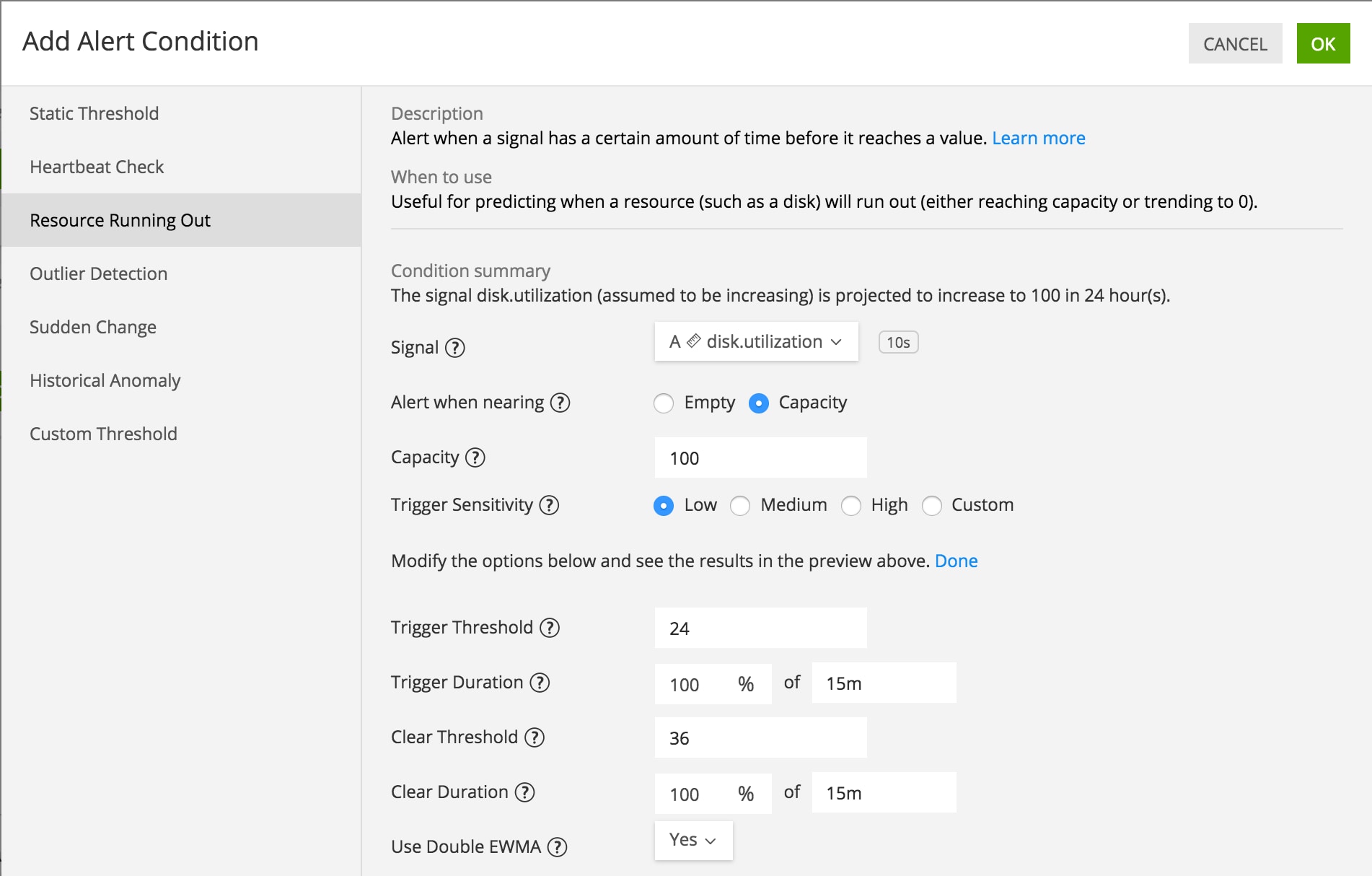Switch to Static Threshold condition

pyautogui.click(x=181, y=113)
